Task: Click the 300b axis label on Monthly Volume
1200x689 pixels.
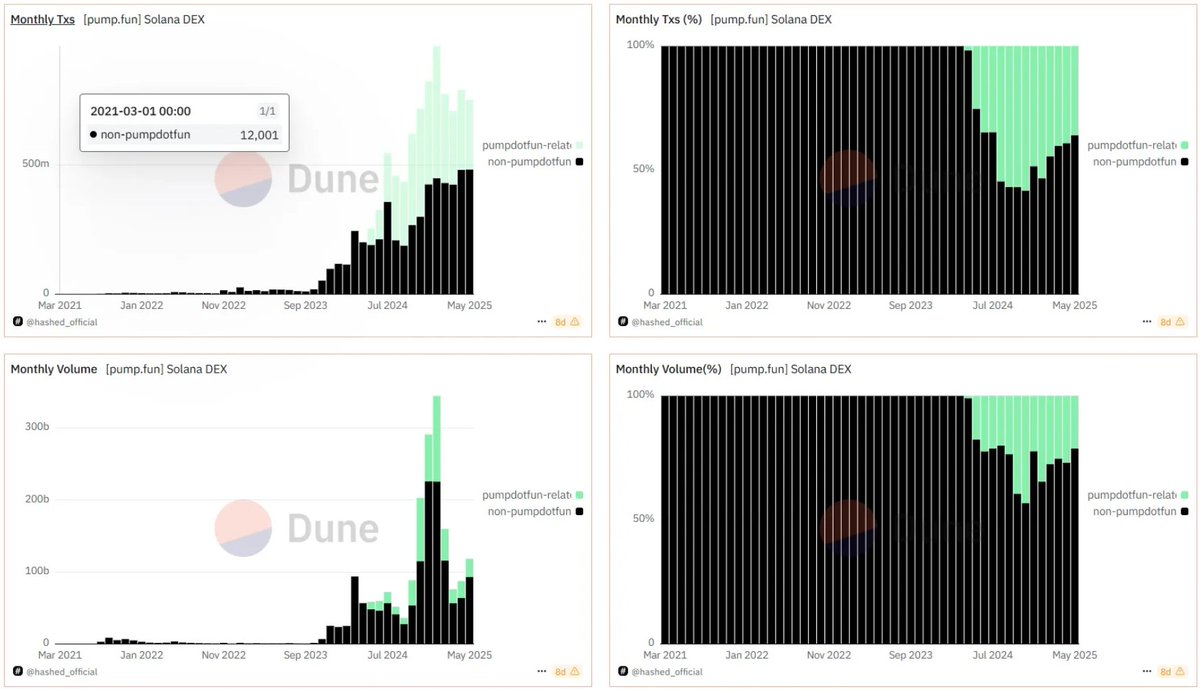Action: 36,427
